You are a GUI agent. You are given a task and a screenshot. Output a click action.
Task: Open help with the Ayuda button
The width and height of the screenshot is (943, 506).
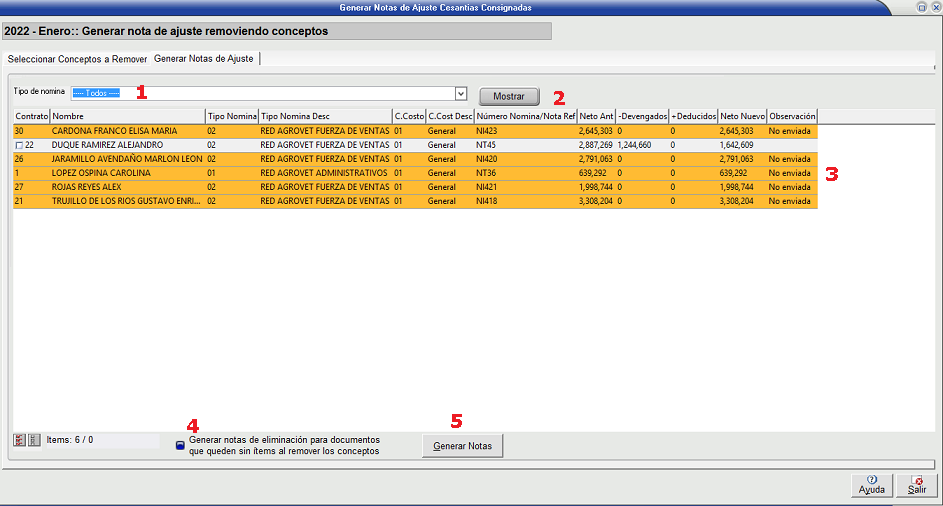point(871,485)
